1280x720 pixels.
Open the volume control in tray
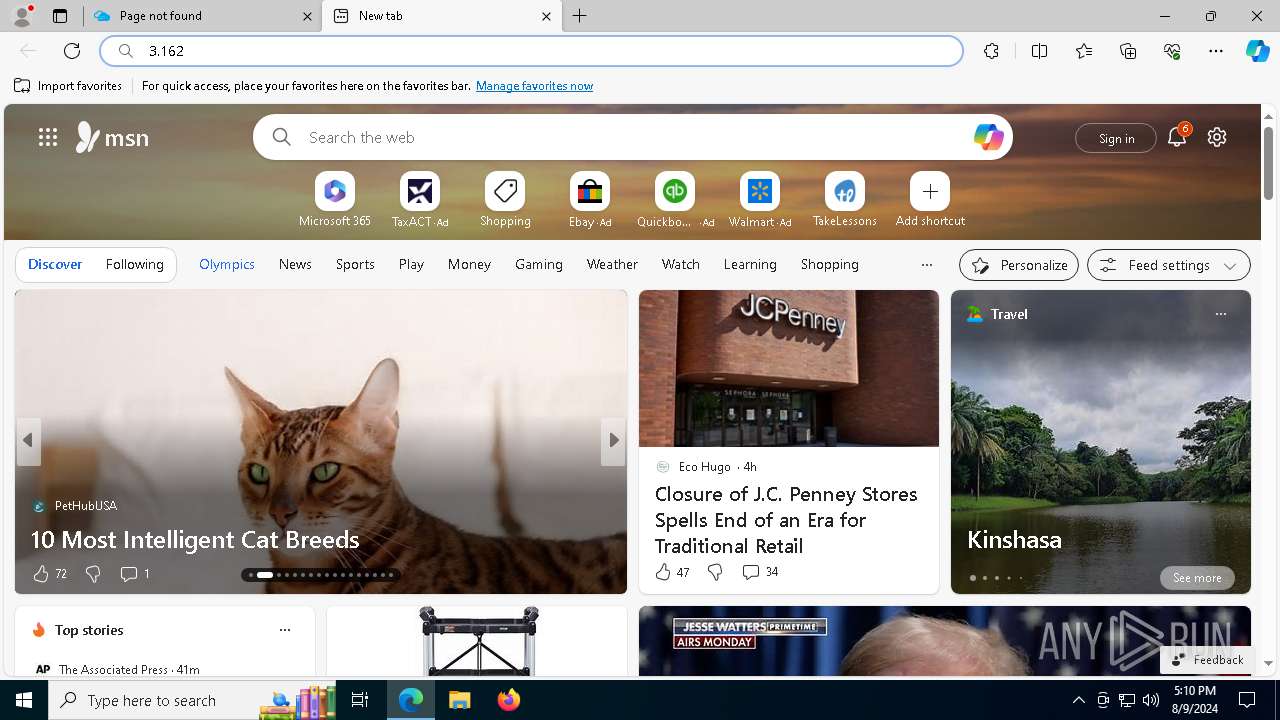[1151, 700]
